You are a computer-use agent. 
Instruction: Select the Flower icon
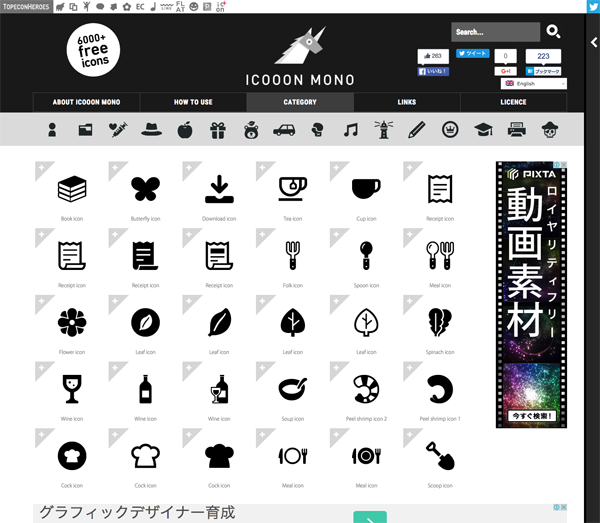[x=72, y=321]
